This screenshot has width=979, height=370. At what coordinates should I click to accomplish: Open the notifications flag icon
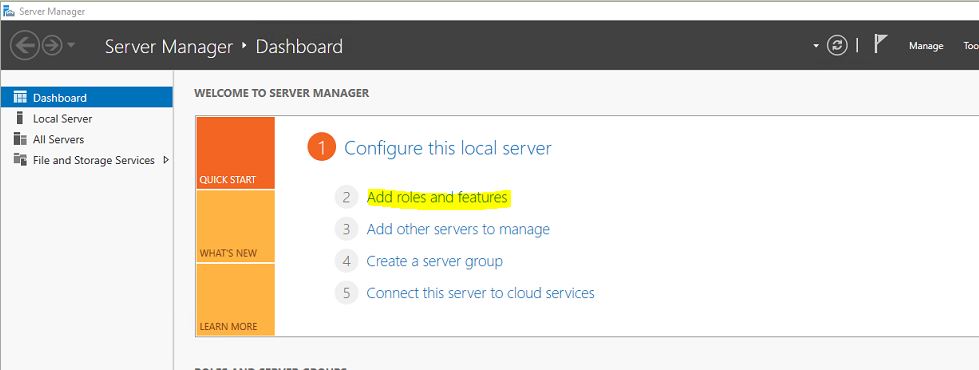(880, 44)
